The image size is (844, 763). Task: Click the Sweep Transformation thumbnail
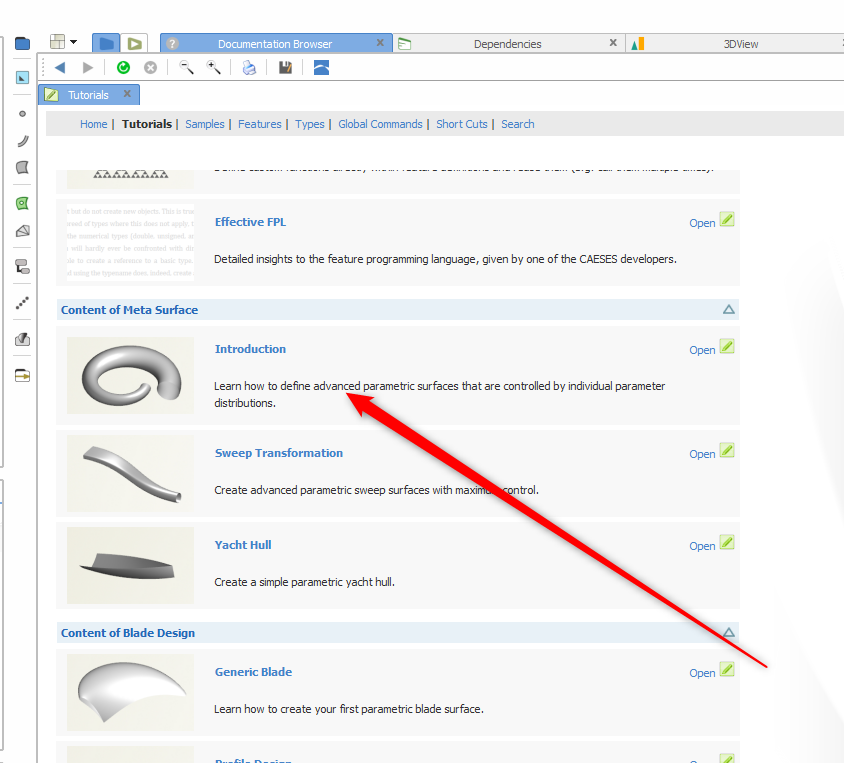[130, 474]
